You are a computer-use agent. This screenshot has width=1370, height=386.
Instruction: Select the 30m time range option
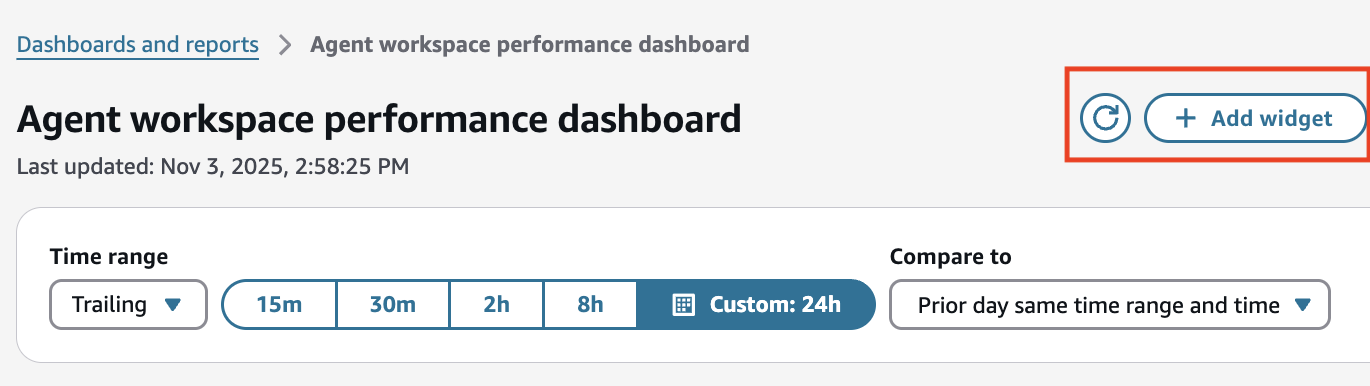(x=393, y=304)
